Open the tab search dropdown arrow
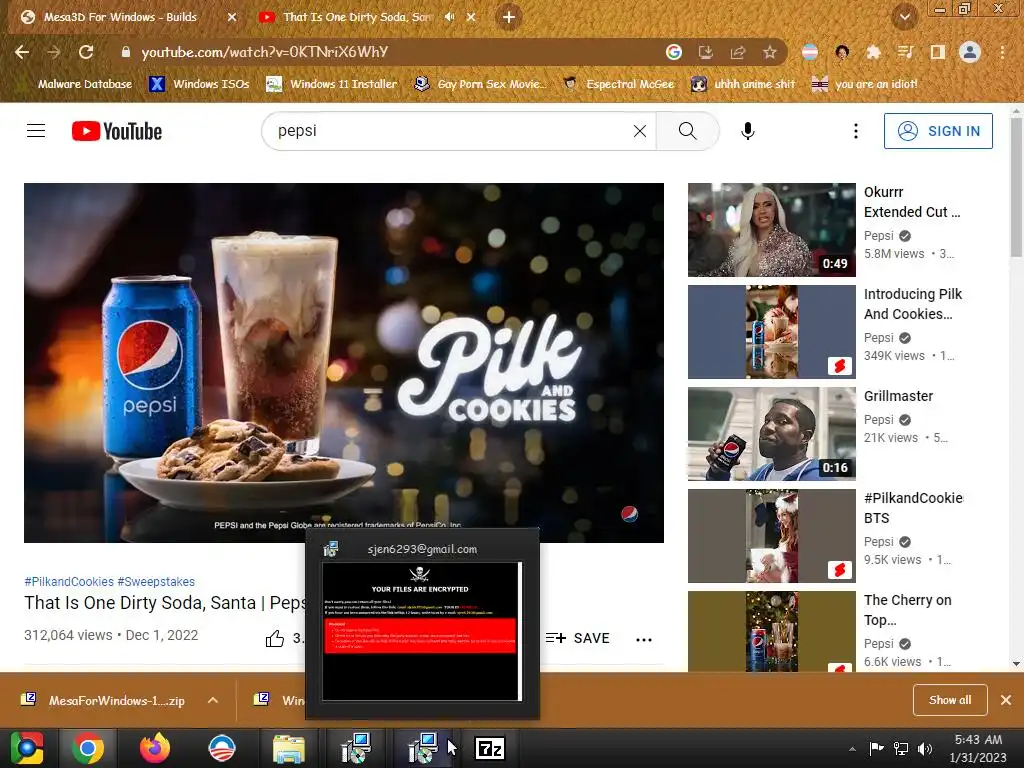 coord(904,17)
